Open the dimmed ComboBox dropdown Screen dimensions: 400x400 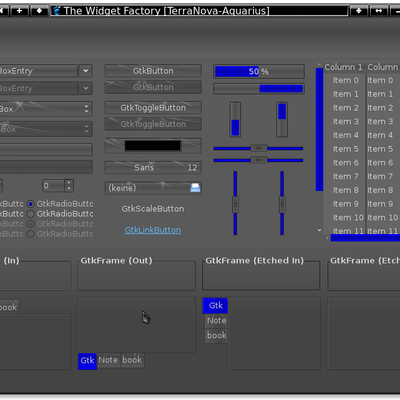[x=46, y=129]
